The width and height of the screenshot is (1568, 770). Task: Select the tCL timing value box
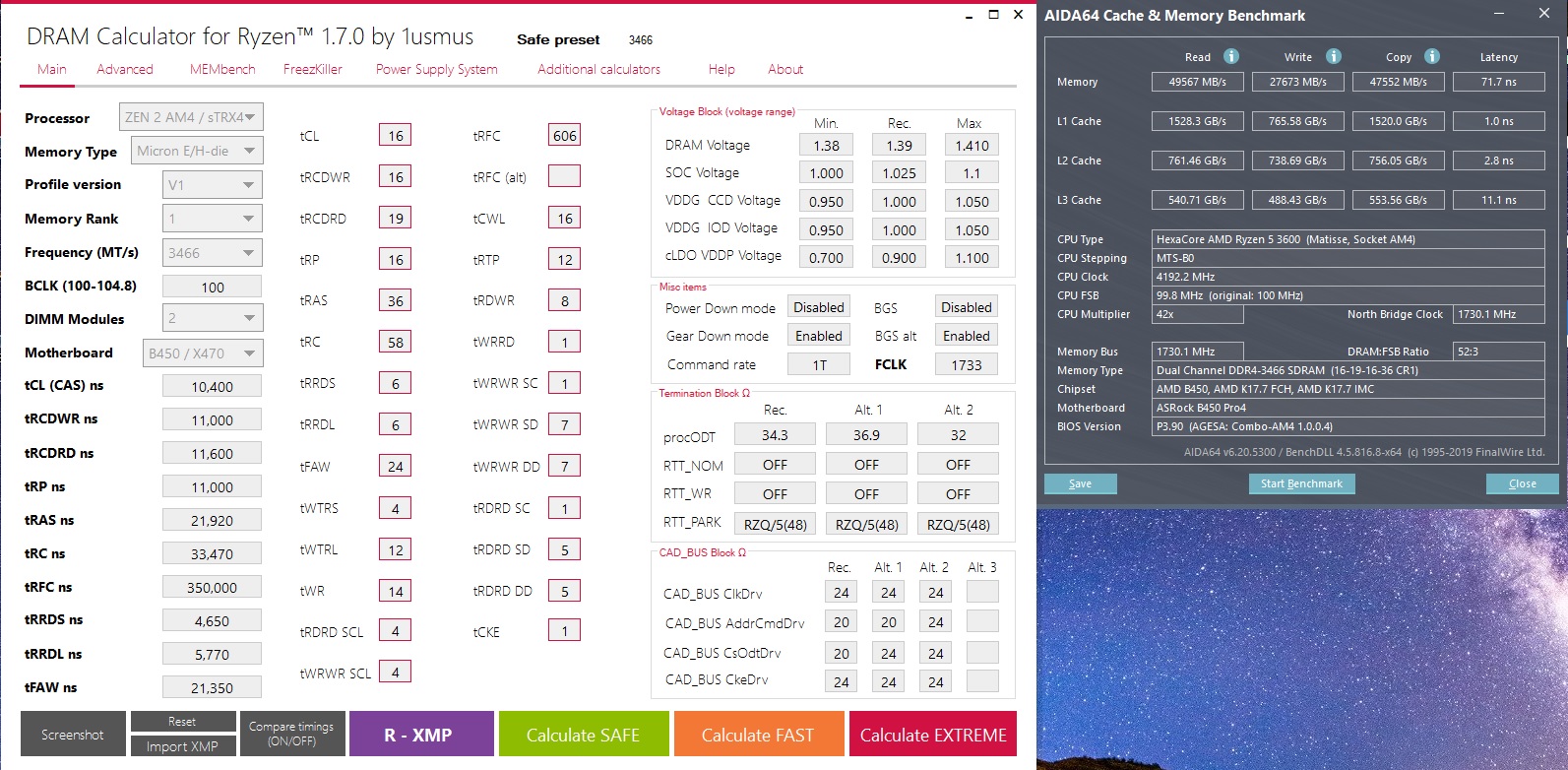[395, 135]
